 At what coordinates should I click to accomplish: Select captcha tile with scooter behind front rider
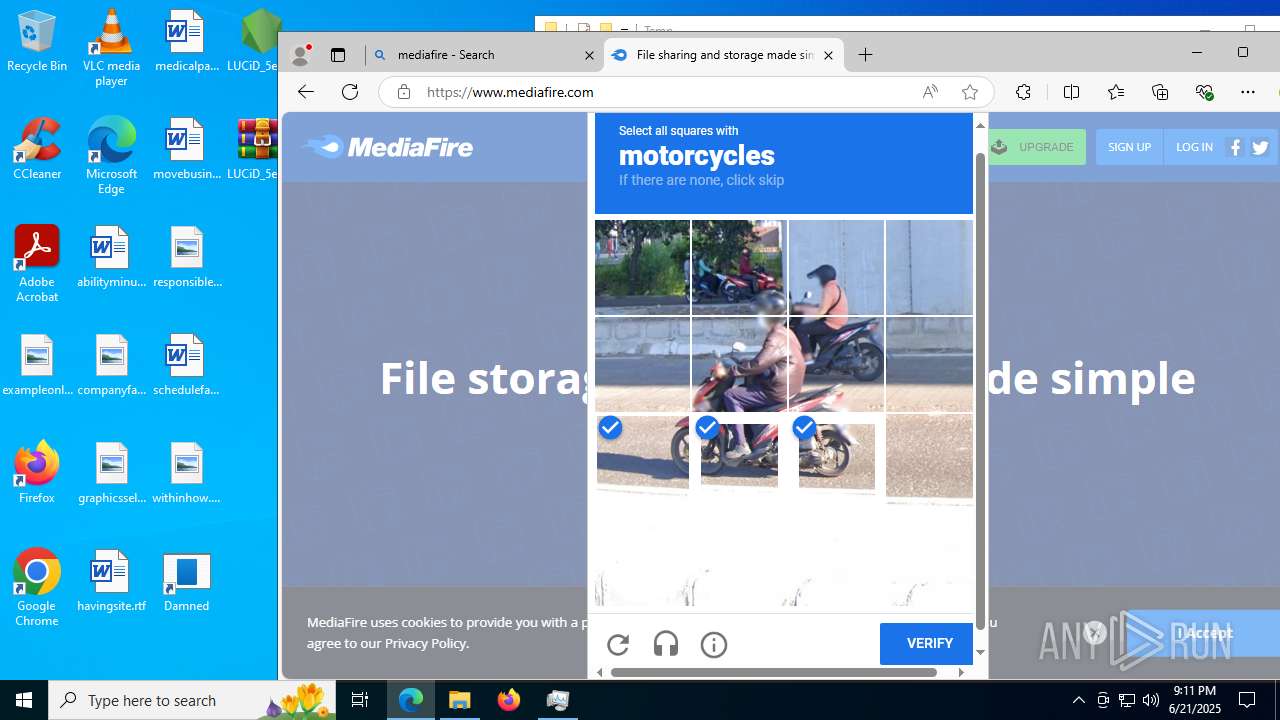click(836, 365)
